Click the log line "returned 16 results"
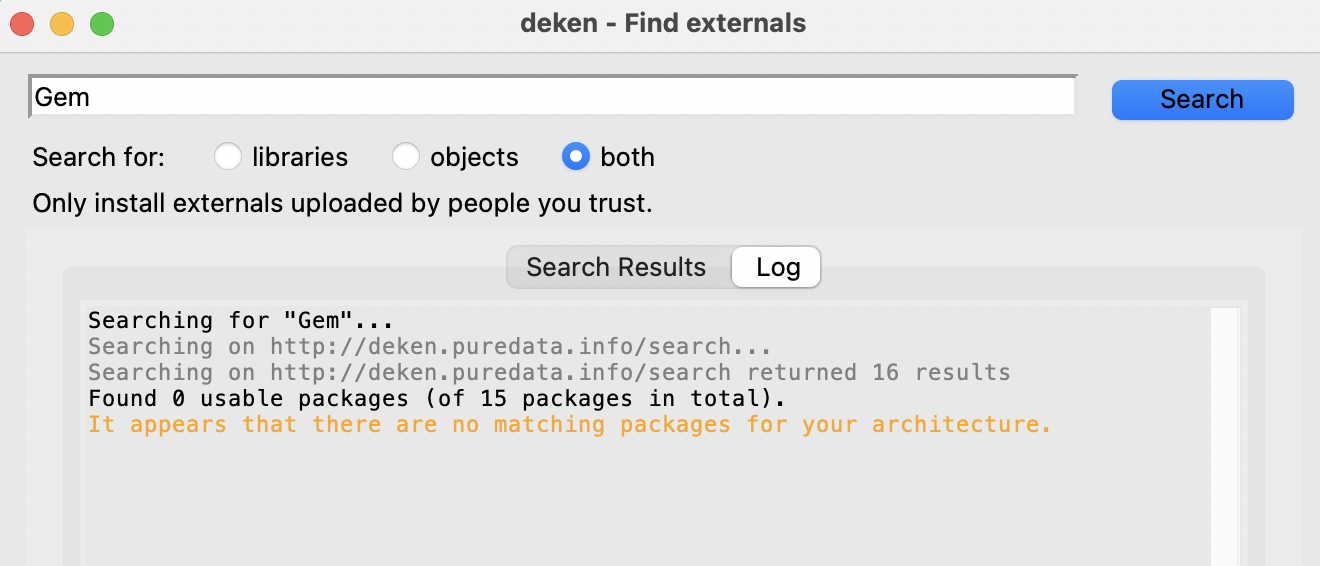 (x=549, y=372)
